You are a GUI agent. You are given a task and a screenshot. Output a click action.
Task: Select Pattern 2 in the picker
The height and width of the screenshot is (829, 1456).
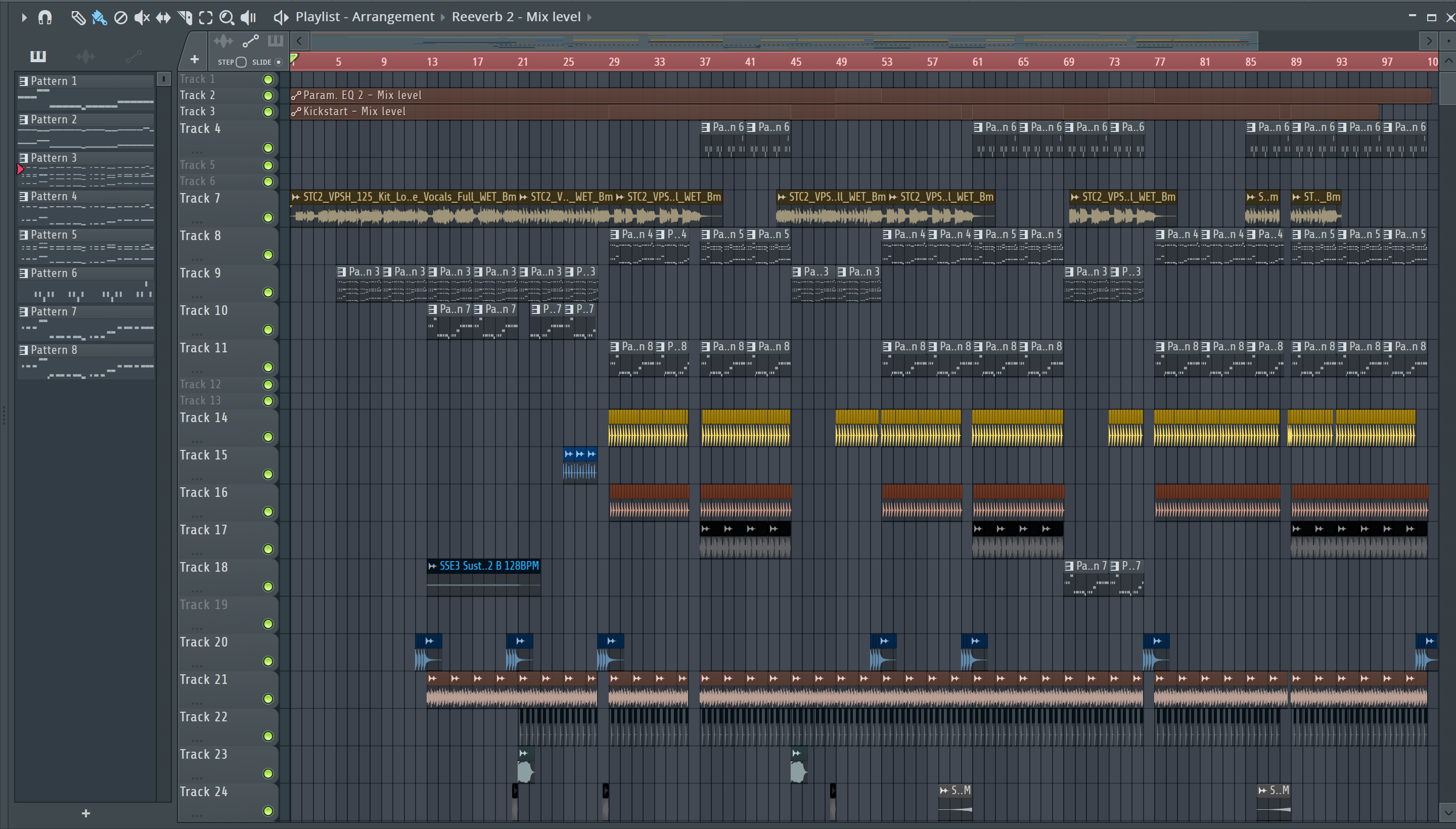point(86,131)
